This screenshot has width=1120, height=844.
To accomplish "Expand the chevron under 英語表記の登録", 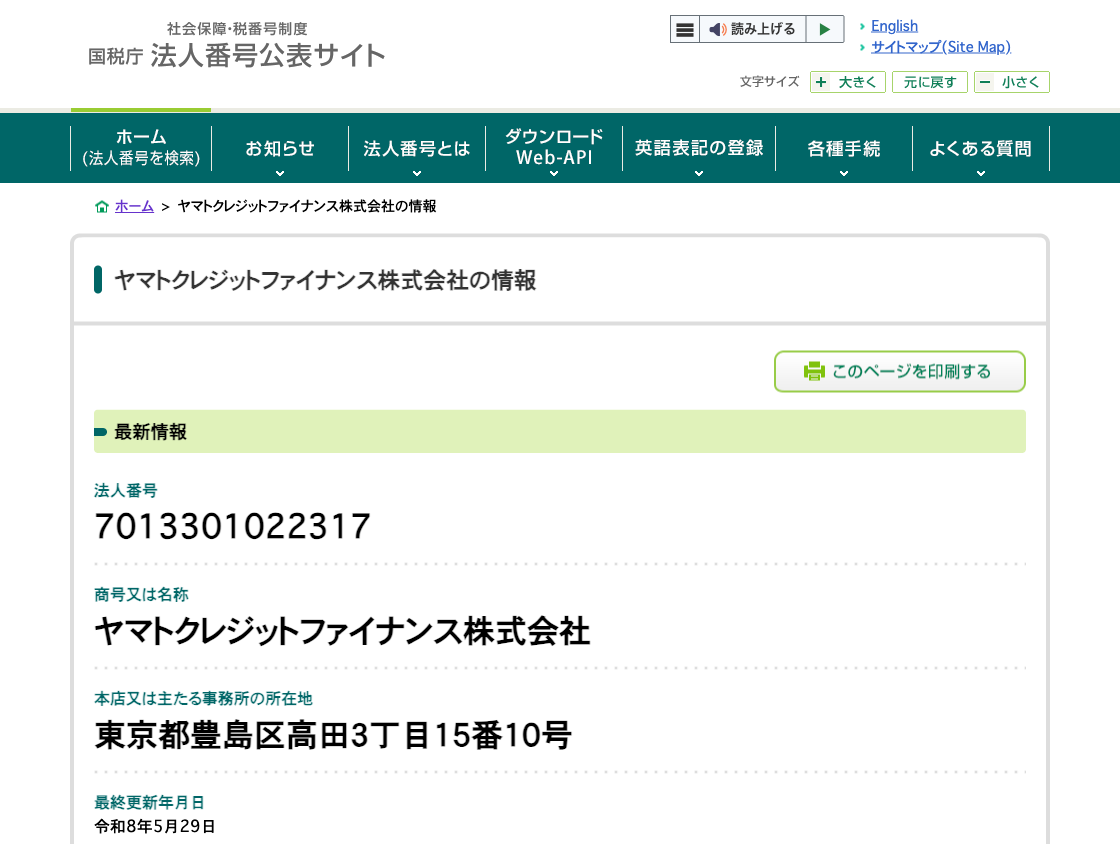I will 699,174.
